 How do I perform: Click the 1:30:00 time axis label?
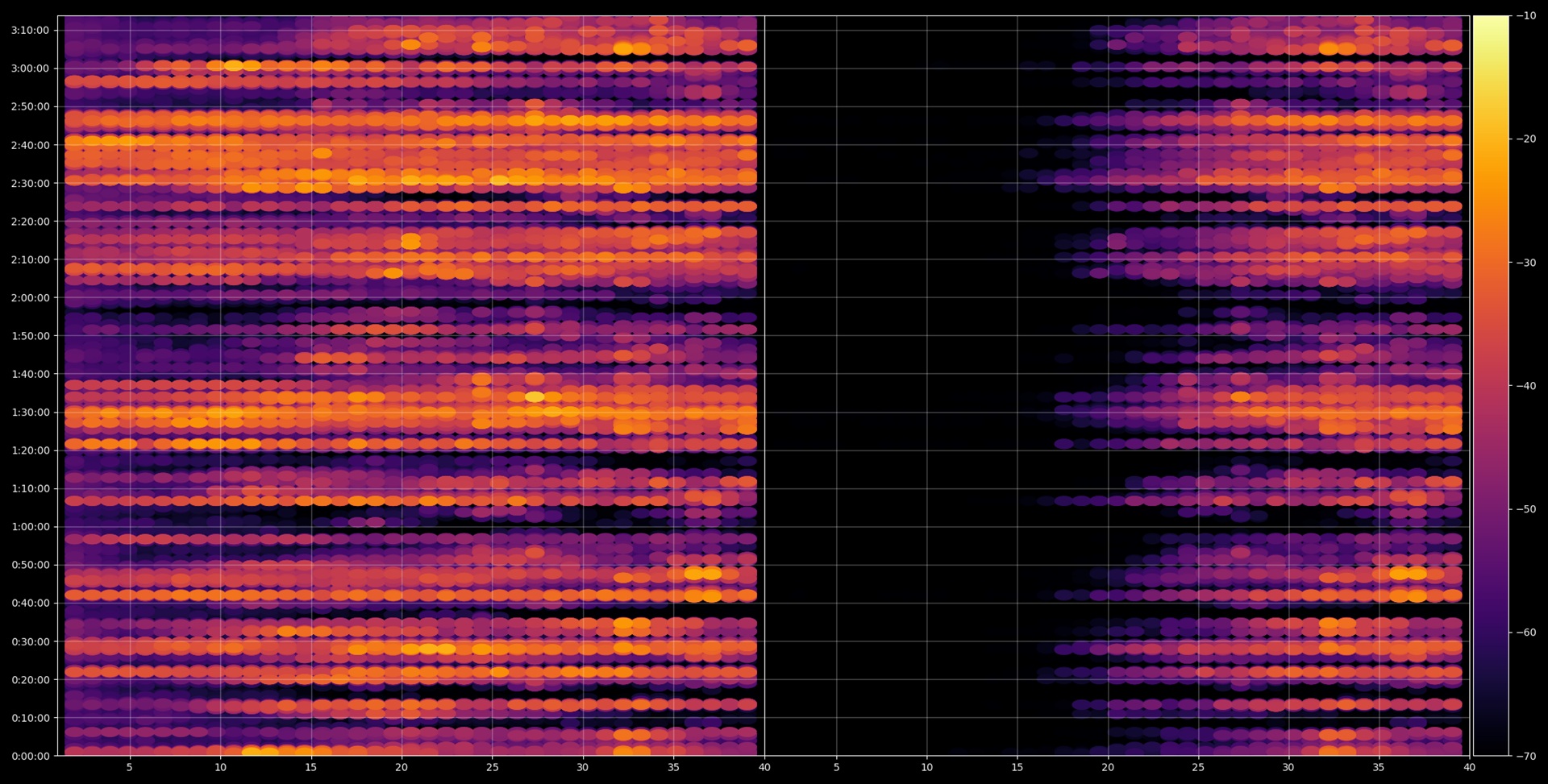(30, 413)
